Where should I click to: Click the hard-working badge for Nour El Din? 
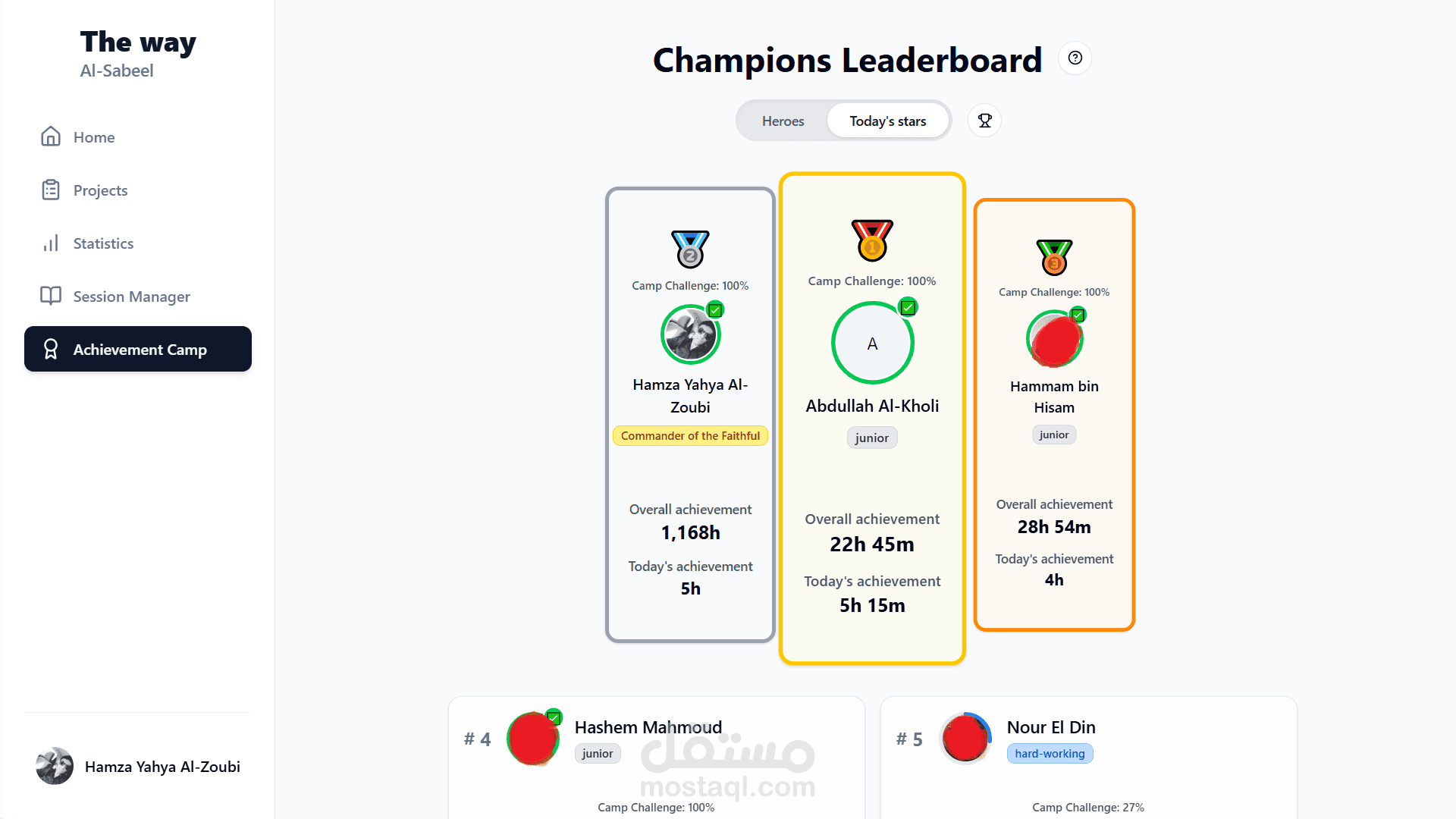[x=1050, y=753]
